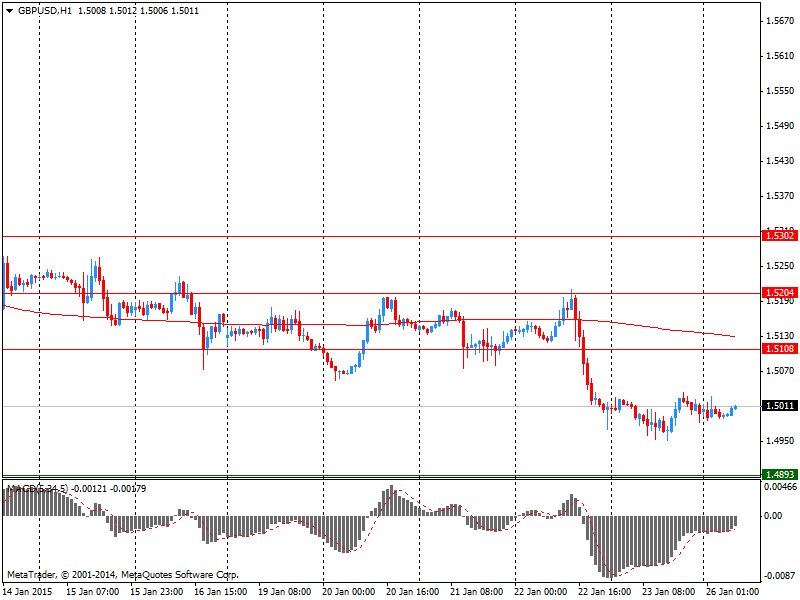The width and height of the screenshot is (800, 600).
Task: Click the MACD scale value -0.0087
Action: (779, 576)
